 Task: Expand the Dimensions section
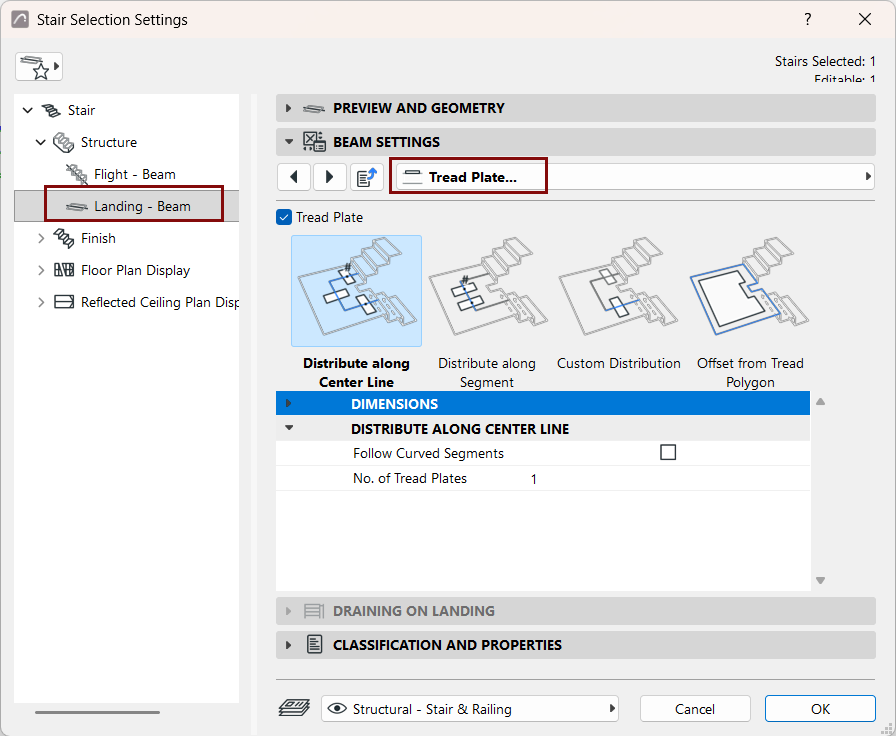pos(289,403)
